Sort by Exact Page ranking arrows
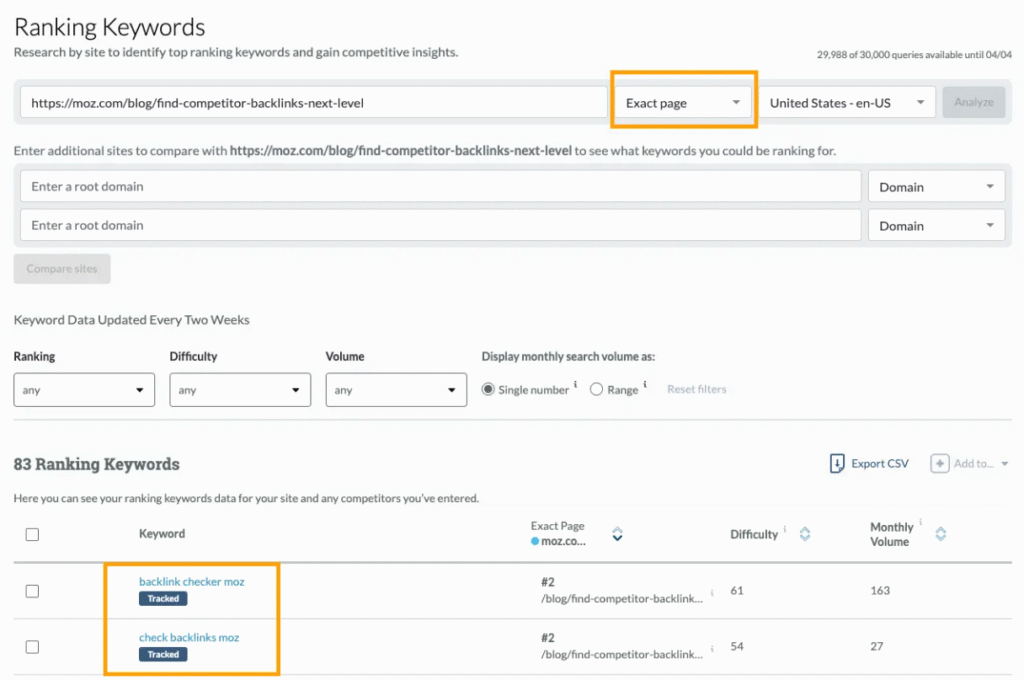Image resolution: width=1024 pixels, height=680 pixels. 617,534
